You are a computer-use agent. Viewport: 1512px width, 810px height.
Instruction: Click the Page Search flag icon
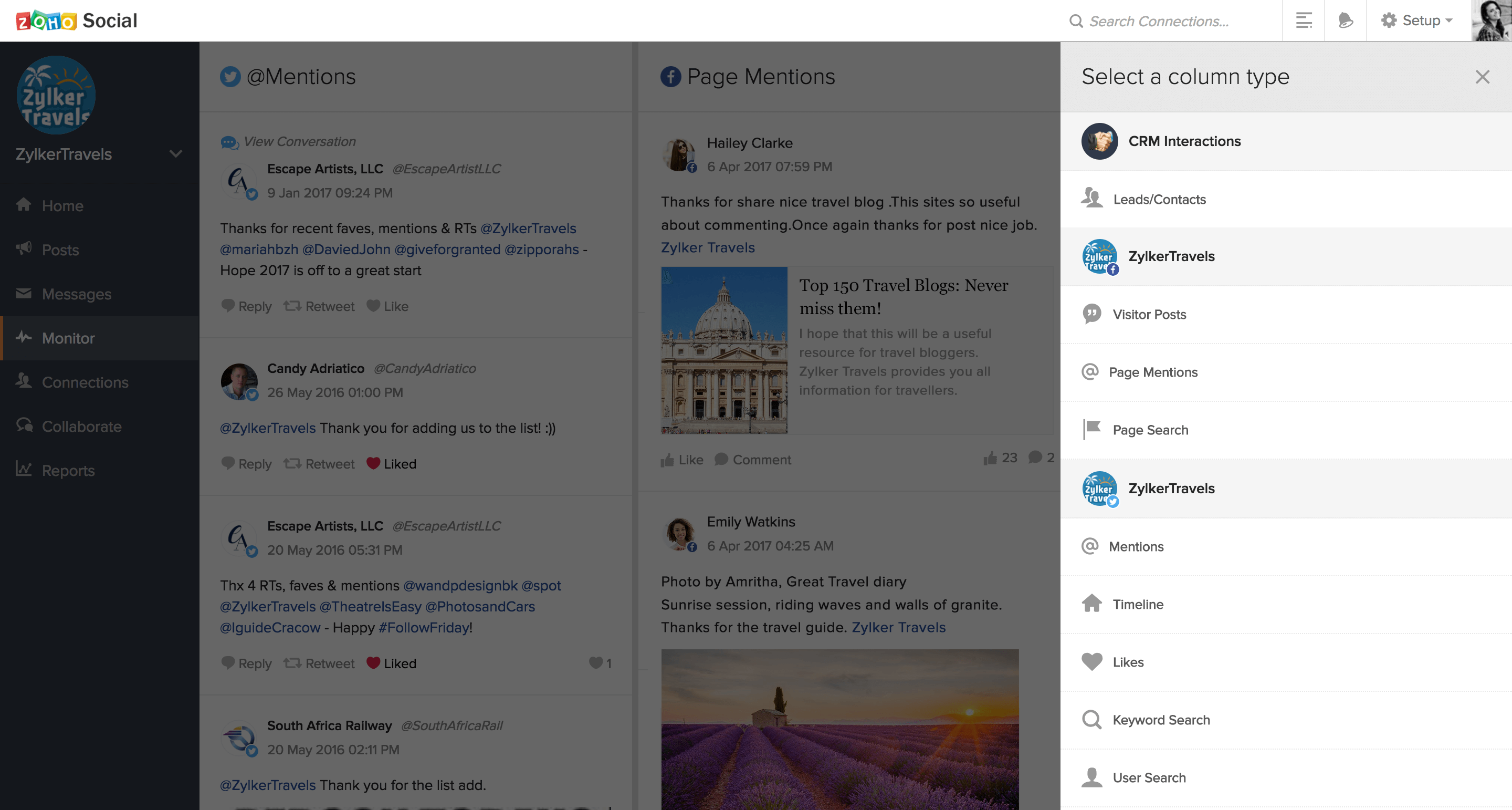(1092, 430)
